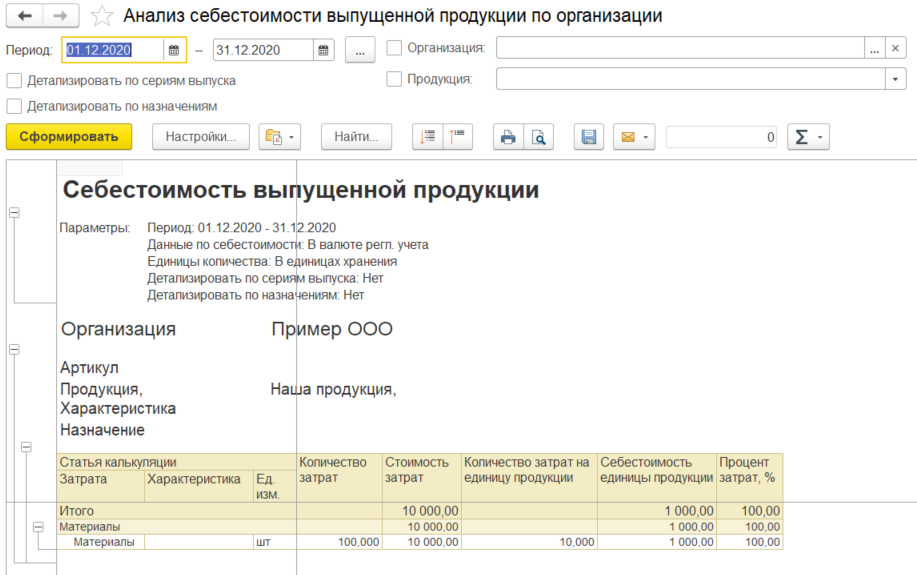Enable the Продукция filter checkbox
The height and width of the screenshot is (575, 917).
(x=394, y=78)
